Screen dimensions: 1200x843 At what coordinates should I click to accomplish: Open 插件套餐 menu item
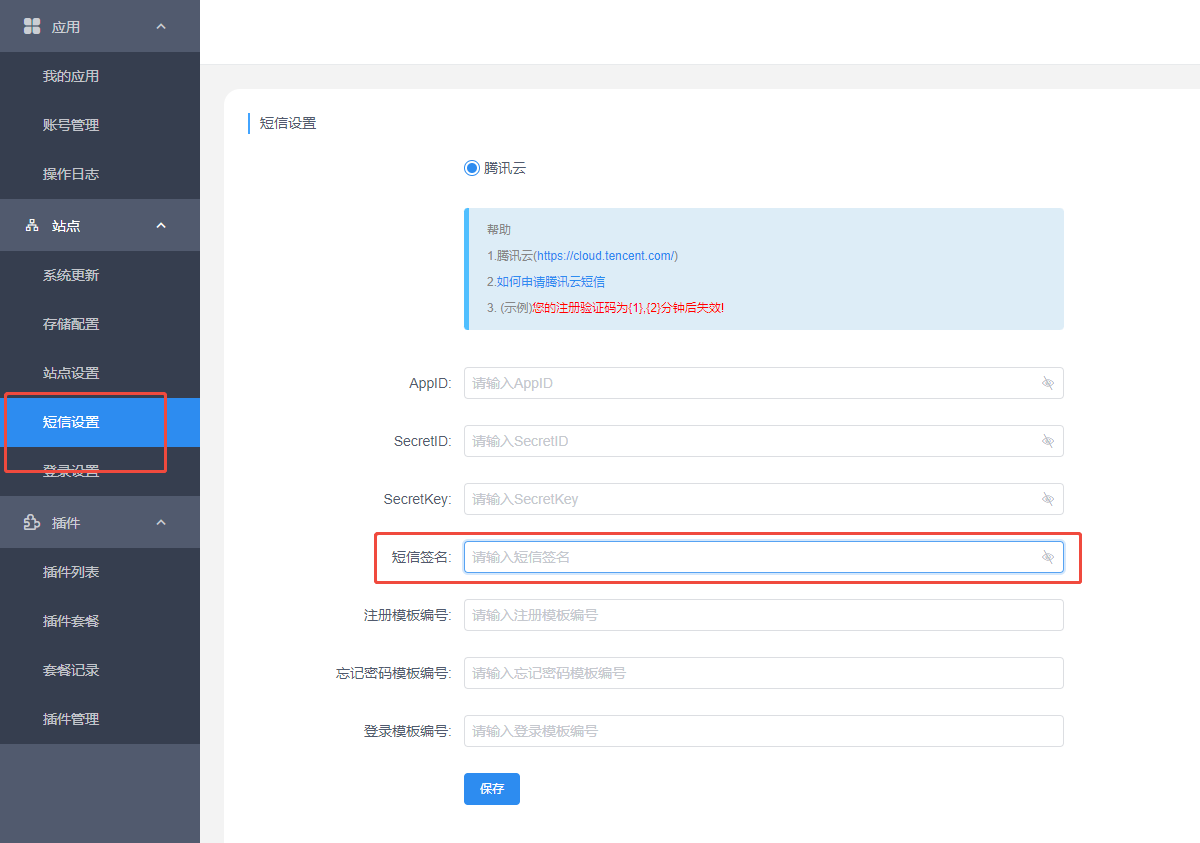[x=100, y=621]
